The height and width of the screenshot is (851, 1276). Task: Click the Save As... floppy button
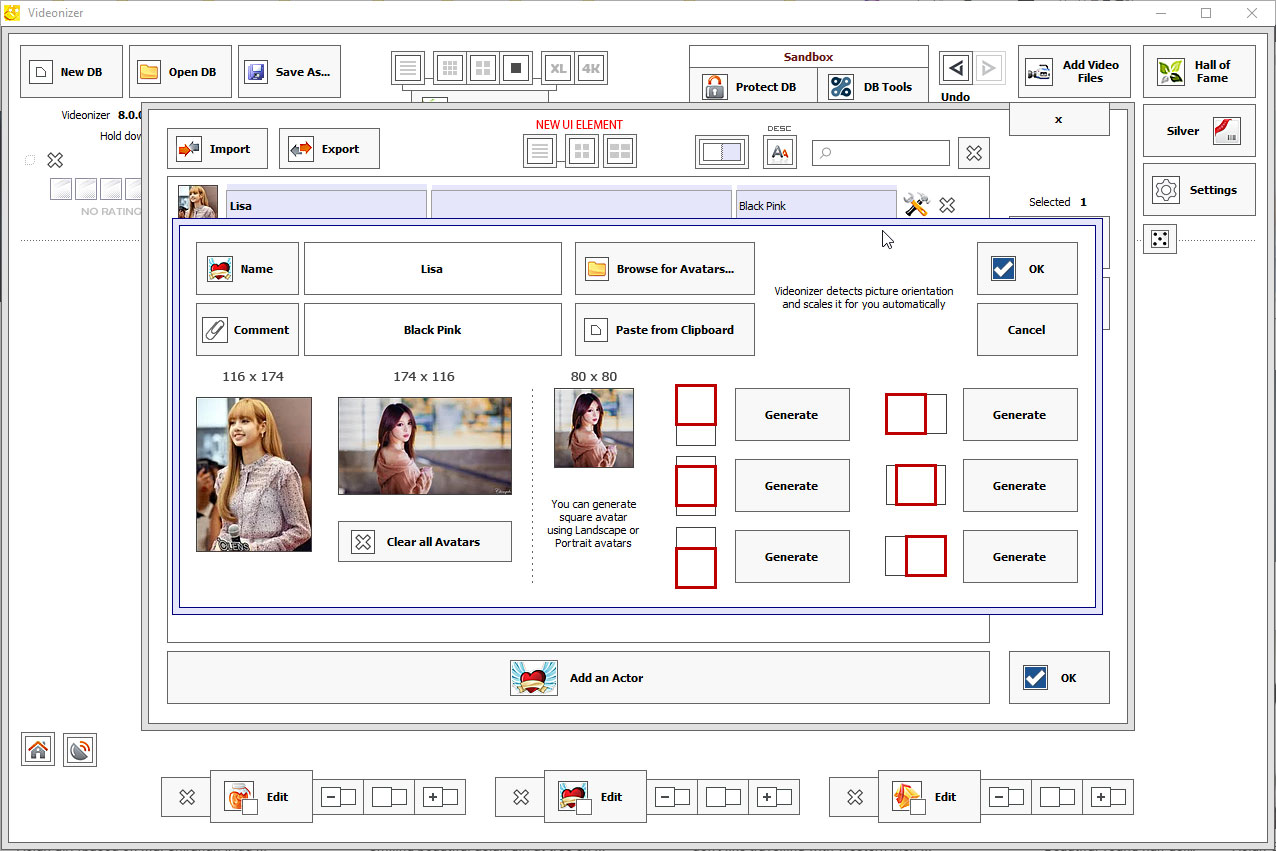tap(289, 72)
